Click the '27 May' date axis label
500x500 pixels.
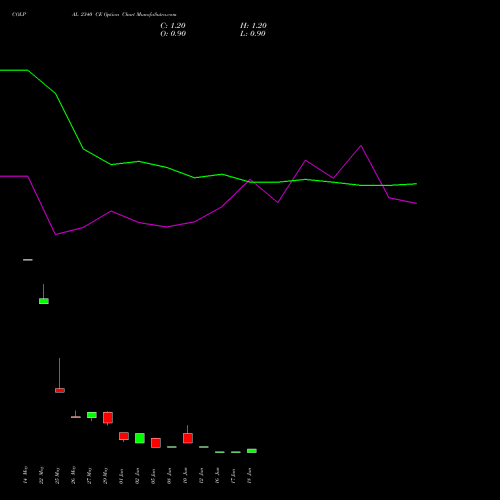(x=89, y=475)
